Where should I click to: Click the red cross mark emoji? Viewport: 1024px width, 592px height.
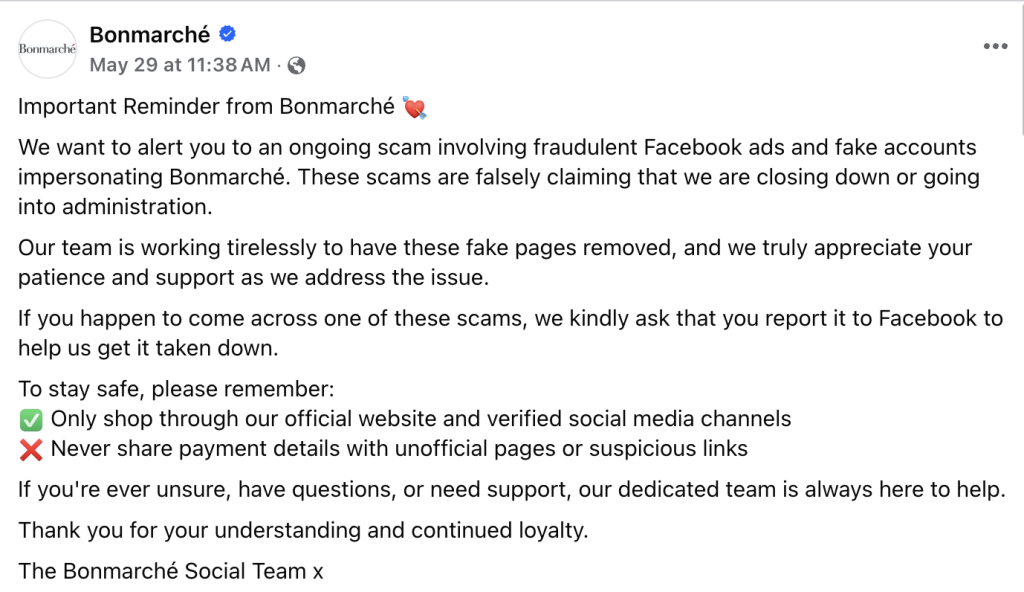click(31, 450)
